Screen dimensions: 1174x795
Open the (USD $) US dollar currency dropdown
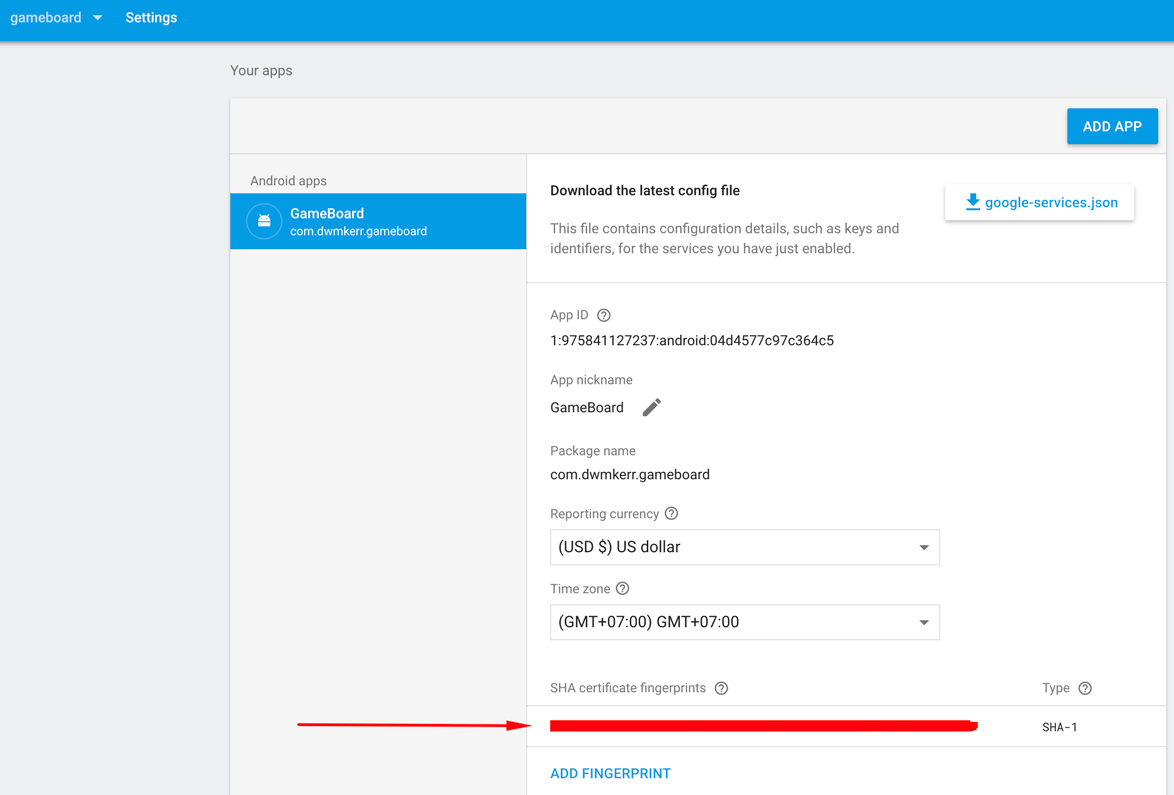coord(744,547)
